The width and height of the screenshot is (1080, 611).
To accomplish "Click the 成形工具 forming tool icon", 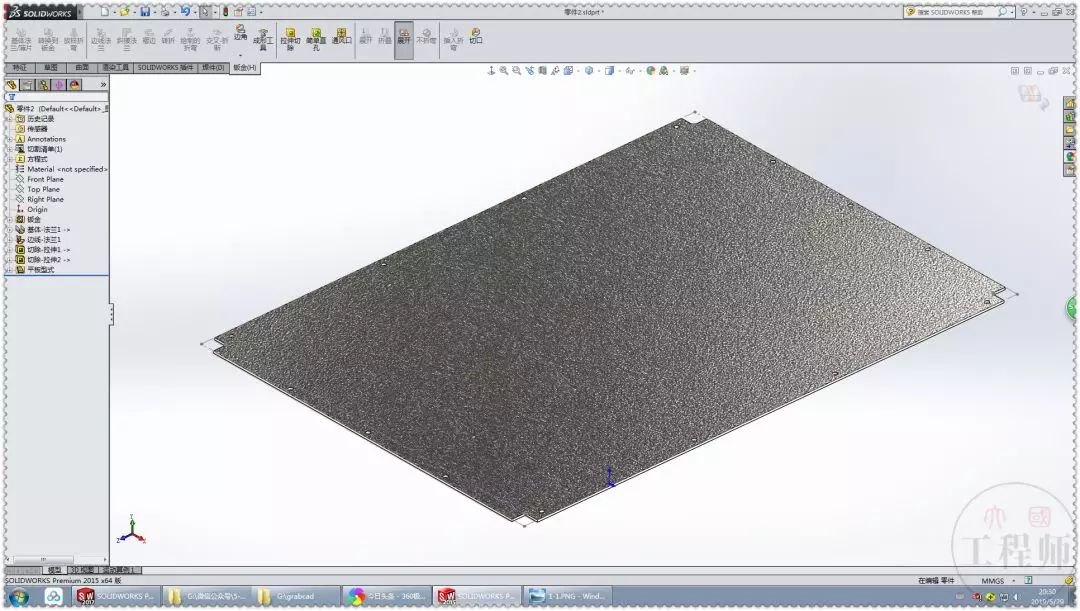I will point(262,39).
